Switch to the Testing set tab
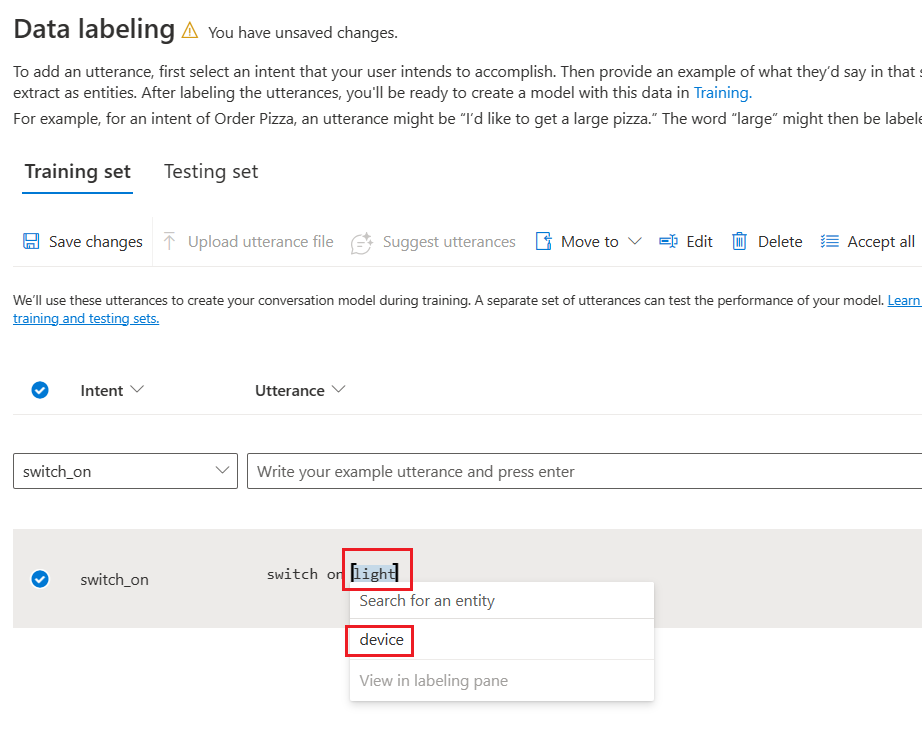Screen dimensions: 922x749 coord(211,172)
